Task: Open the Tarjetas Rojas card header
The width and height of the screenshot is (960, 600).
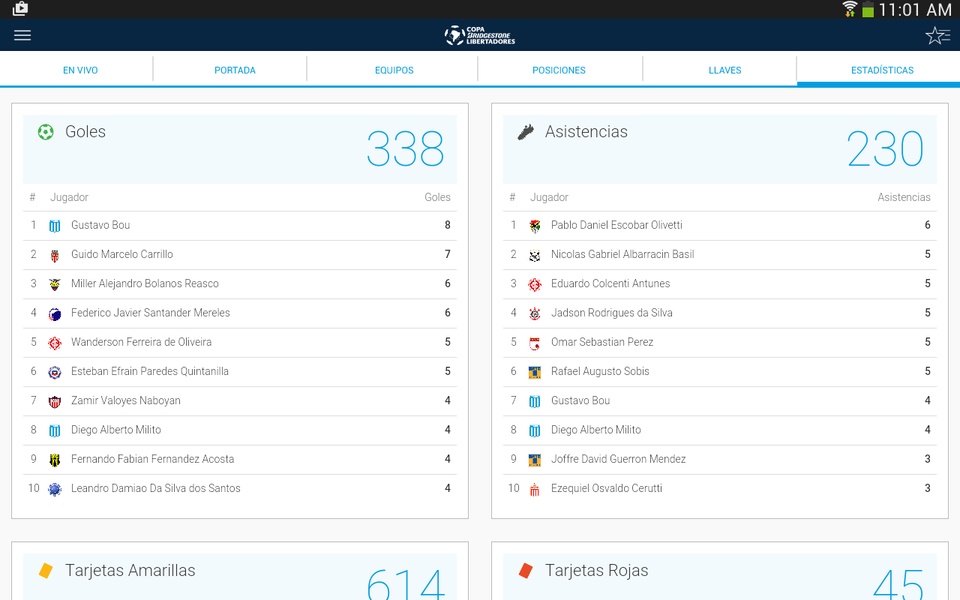Action: click(720, 577)
